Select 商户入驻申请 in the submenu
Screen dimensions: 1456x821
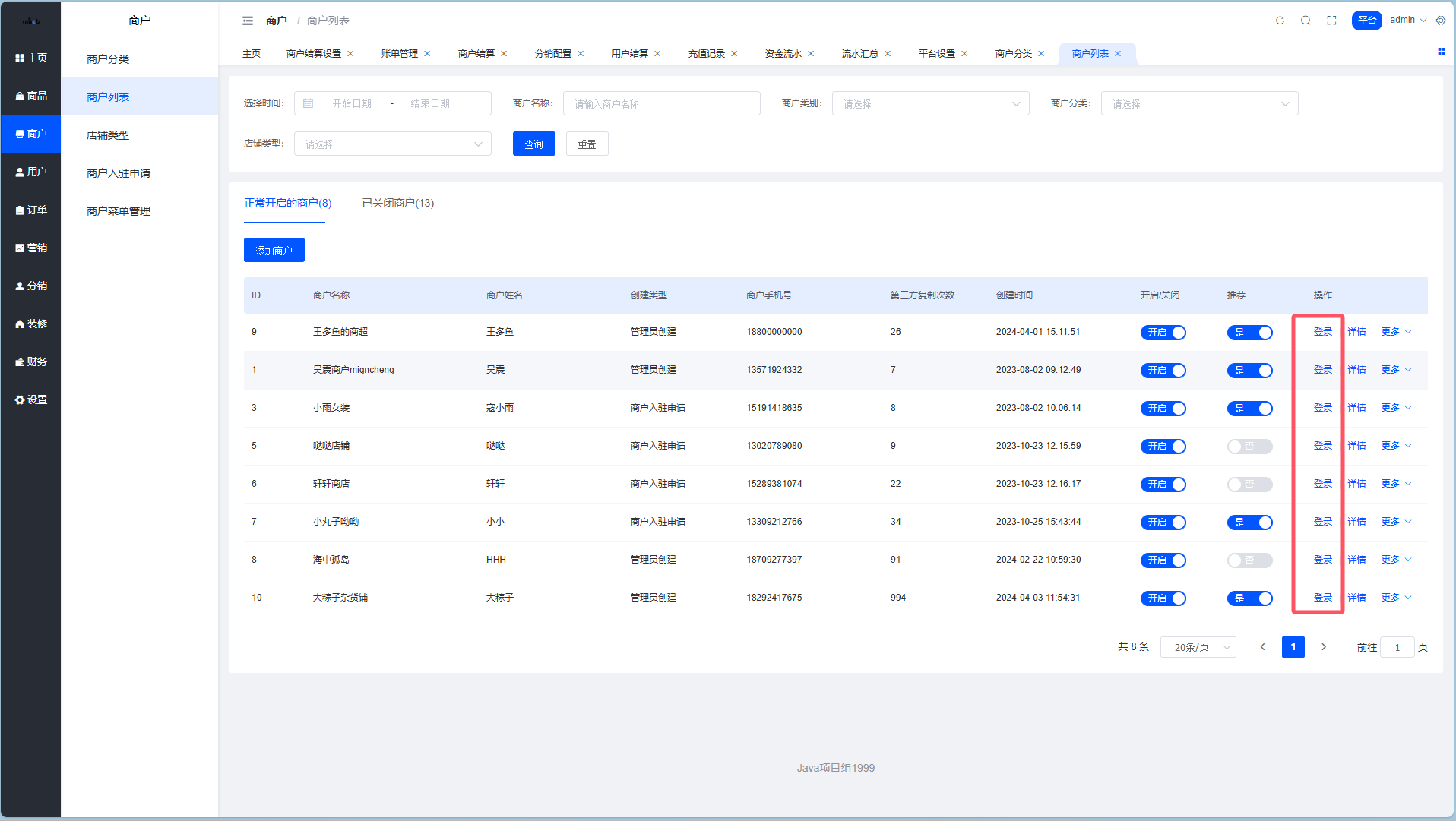coord(119,173)
